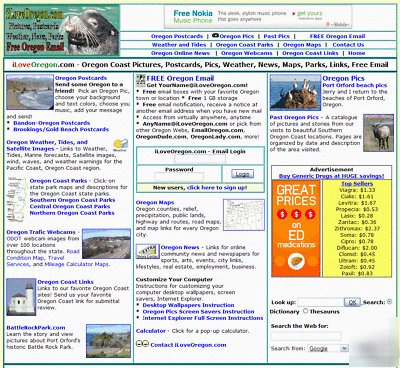Click the email icon next to FREE Oregon Email
Screen dimensions: 400x368
(141, 79)
